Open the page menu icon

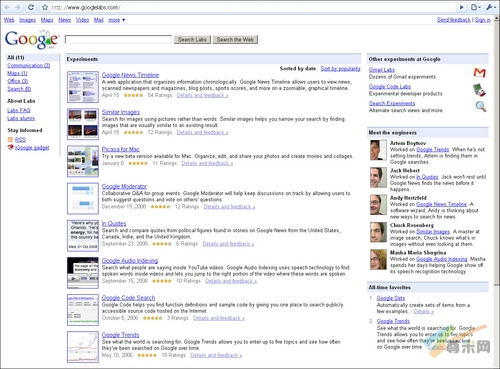click(475, 7)
